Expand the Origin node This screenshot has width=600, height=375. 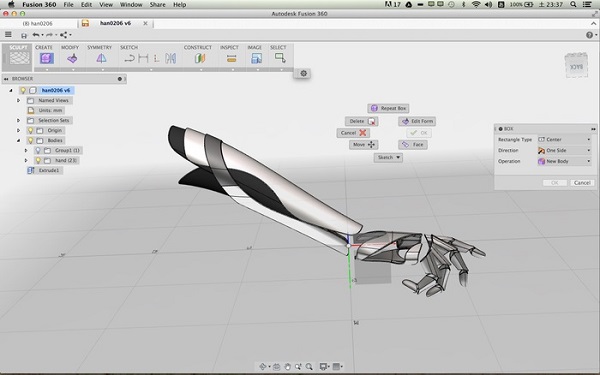tap(18, 130)
